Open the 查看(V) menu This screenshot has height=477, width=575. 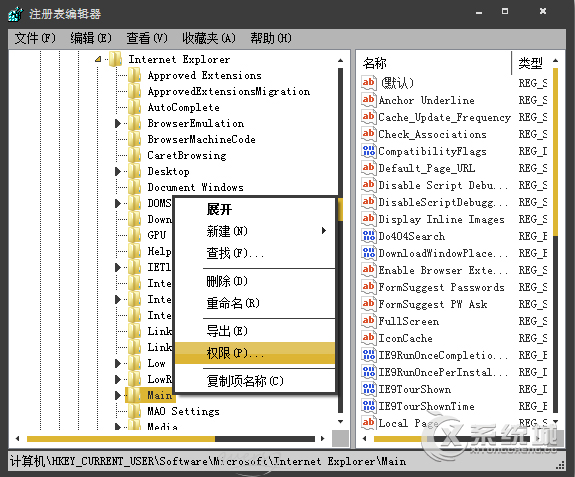point(147,38)
